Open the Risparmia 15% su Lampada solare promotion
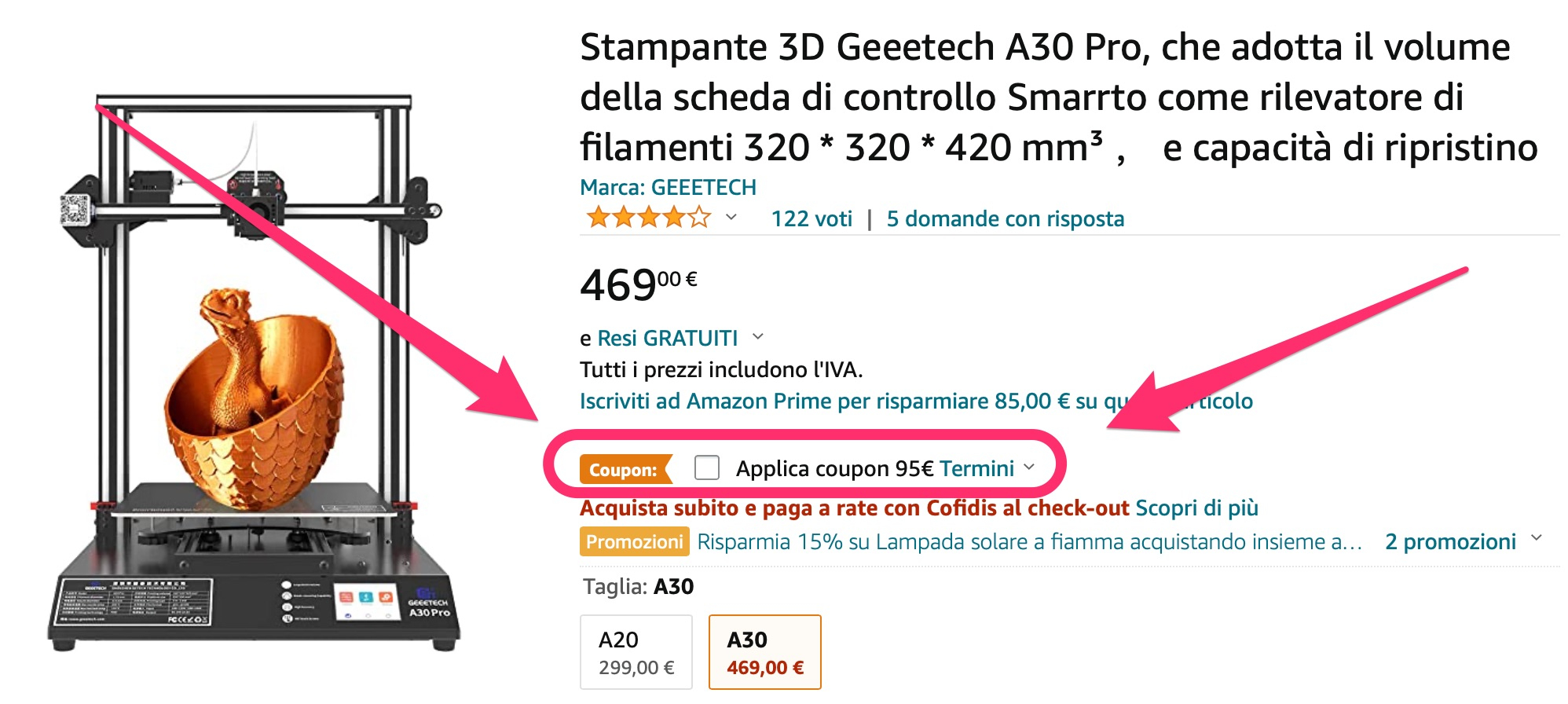This screenshot has width=1568, height=704. [x=1029, y=542]
